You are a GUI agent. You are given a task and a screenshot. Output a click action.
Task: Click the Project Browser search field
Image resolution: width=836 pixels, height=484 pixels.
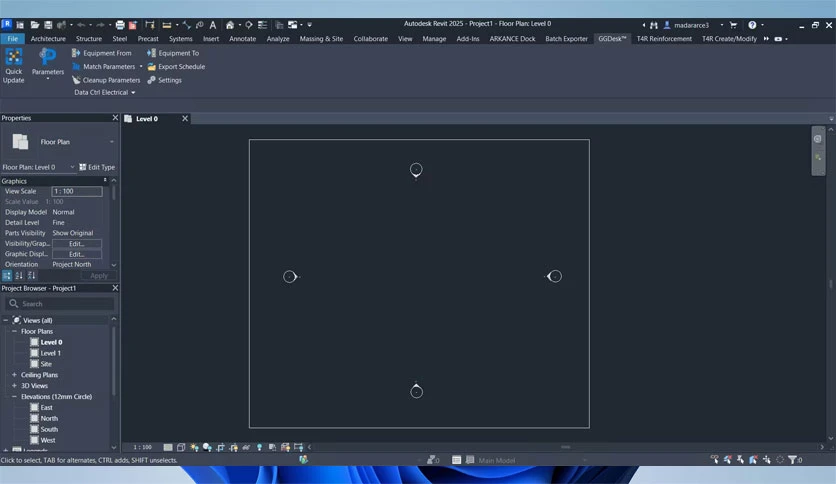[x=60, y=304]
